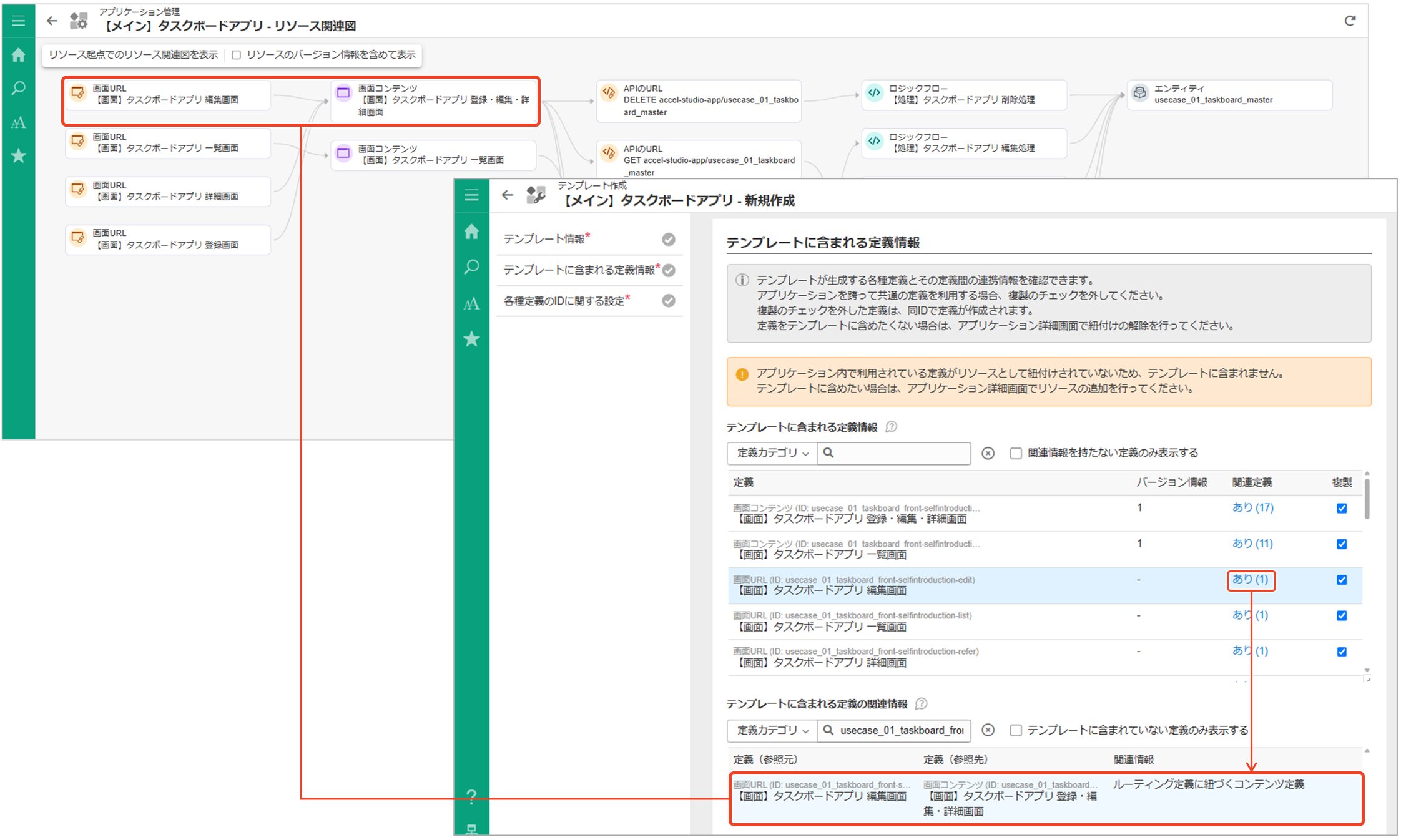Clear the usecase_01_taskboard search filter
The width and height of the screenshot is (1401, 840).
tap(988, 730)
